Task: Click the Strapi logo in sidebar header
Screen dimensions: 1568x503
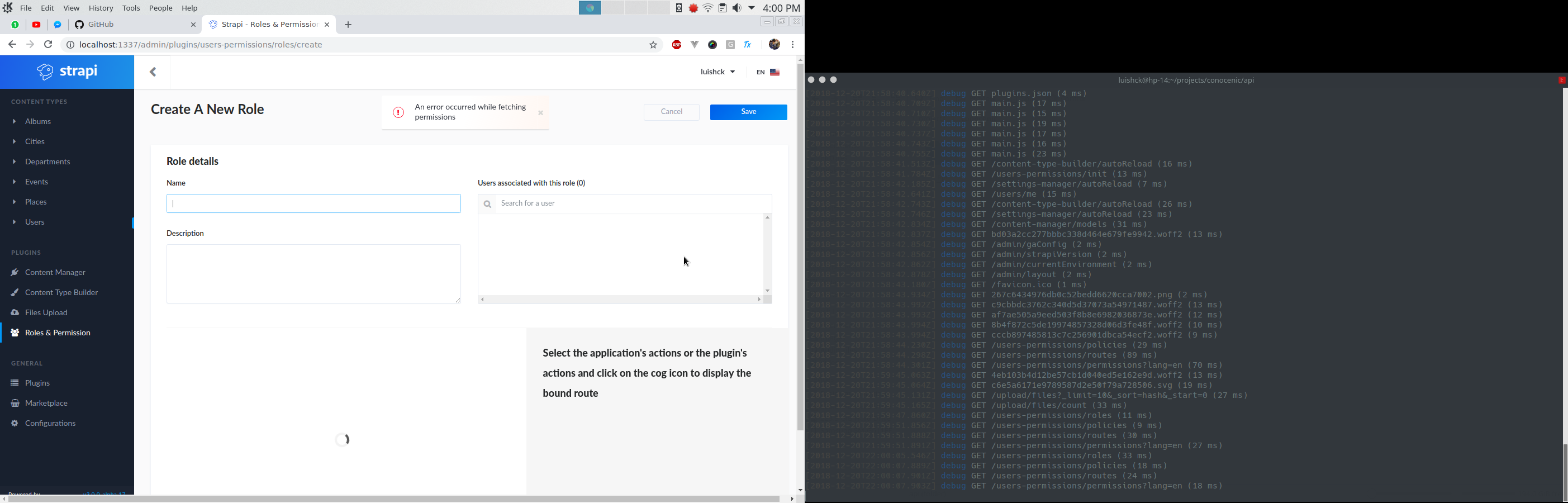Action: pos(67,72)
